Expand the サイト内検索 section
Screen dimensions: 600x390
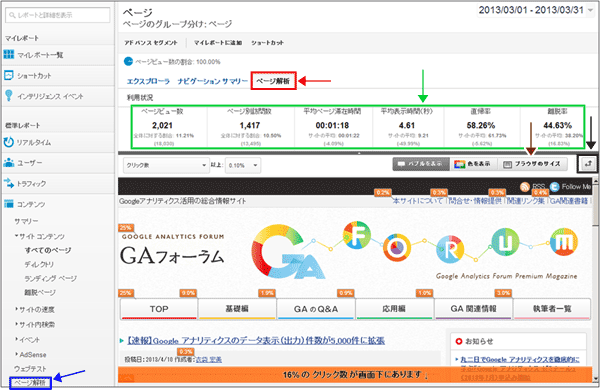pos(16,324)
